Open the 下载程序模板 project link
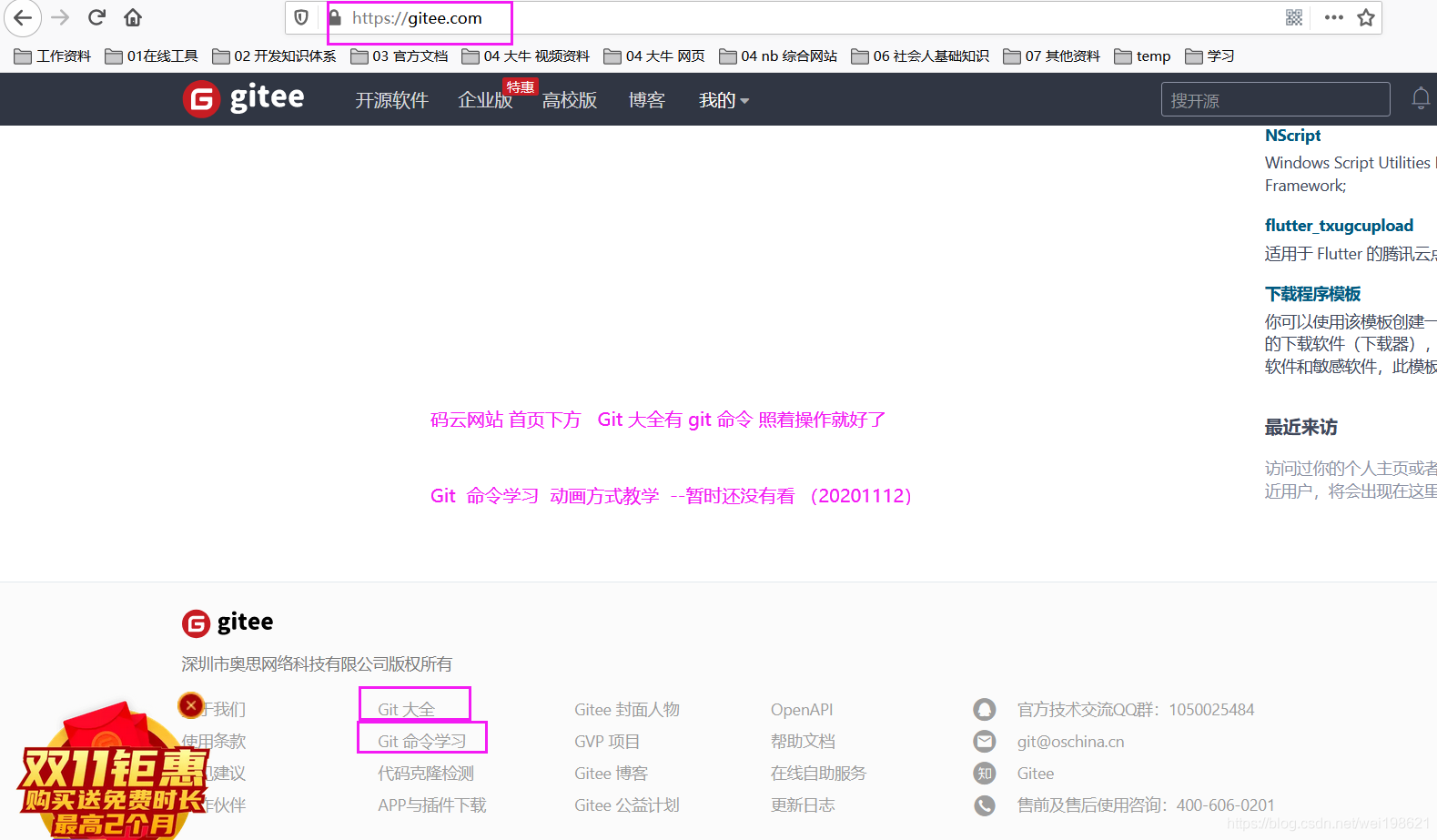Screen dimensions: 1437x840 point(1312,294)
